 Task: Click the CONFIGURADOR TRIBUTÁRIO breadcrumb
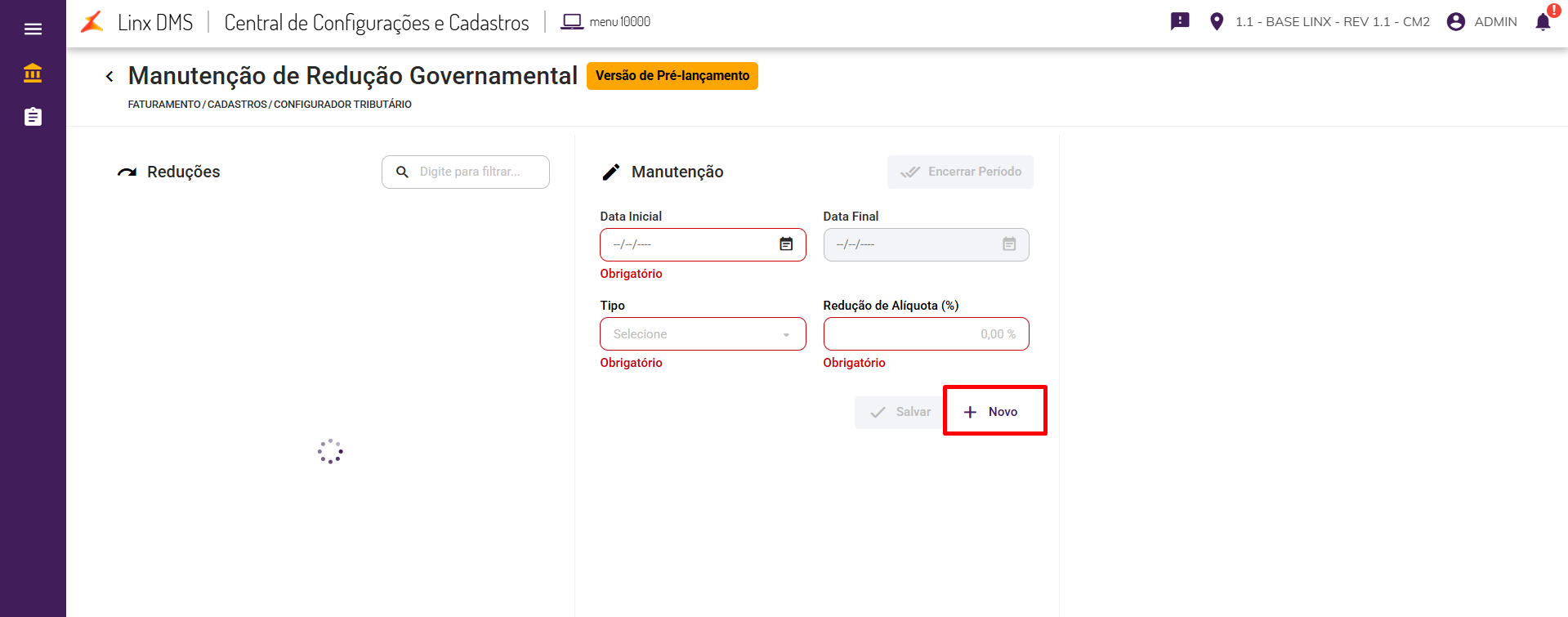tap(342, 105)
